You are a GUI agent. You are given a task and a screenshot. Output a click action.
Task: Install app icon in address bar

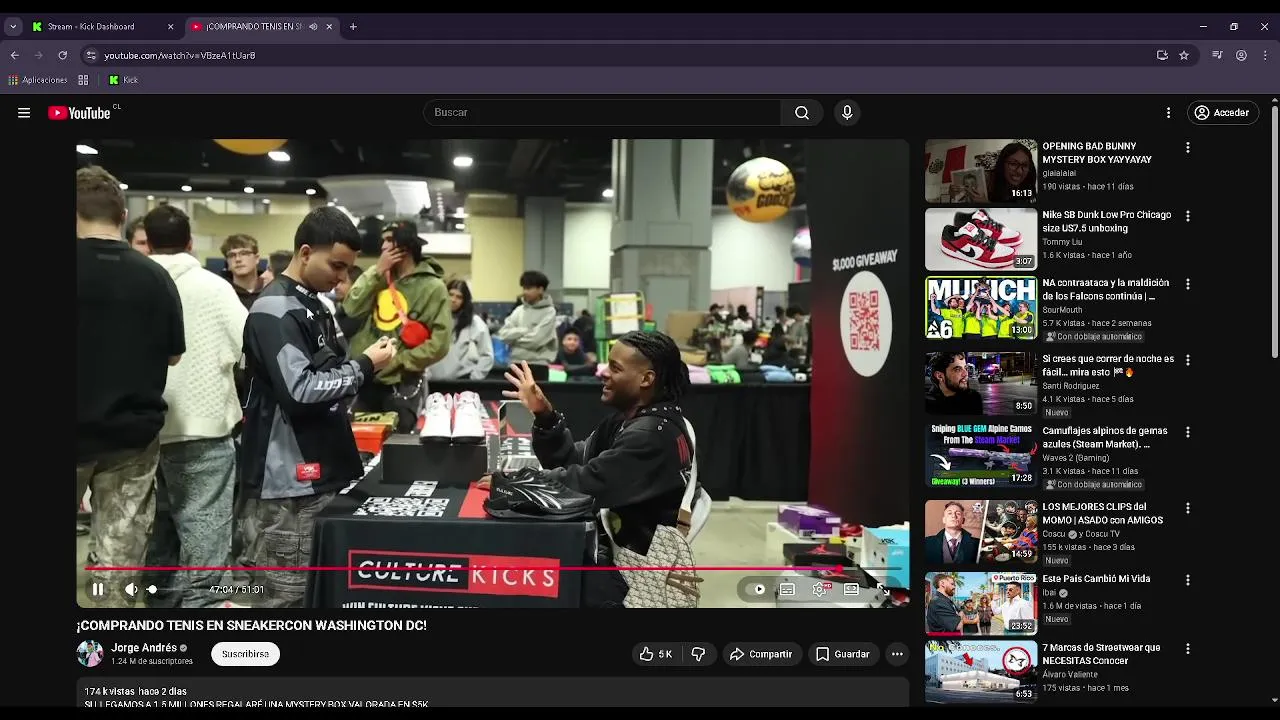(x=1162, y=55)
